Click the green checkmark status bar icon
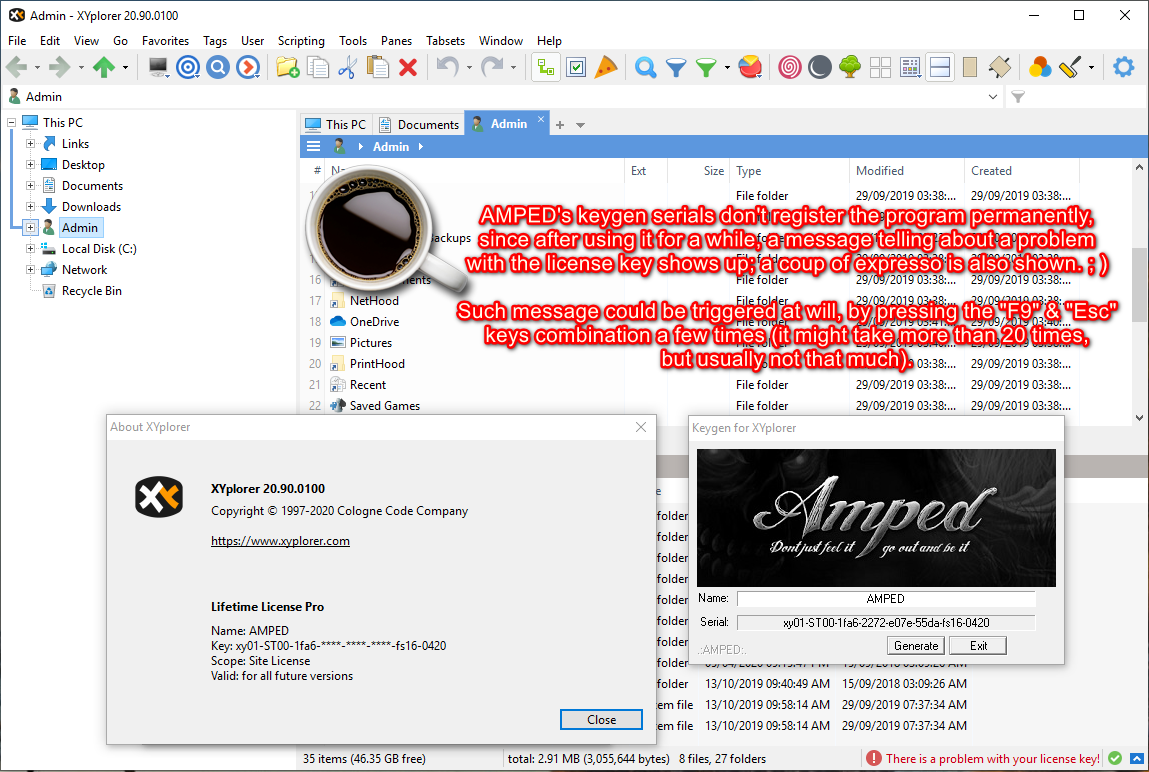Image resolution: width=1149 pixels, height=772 pixels. 1115,758
